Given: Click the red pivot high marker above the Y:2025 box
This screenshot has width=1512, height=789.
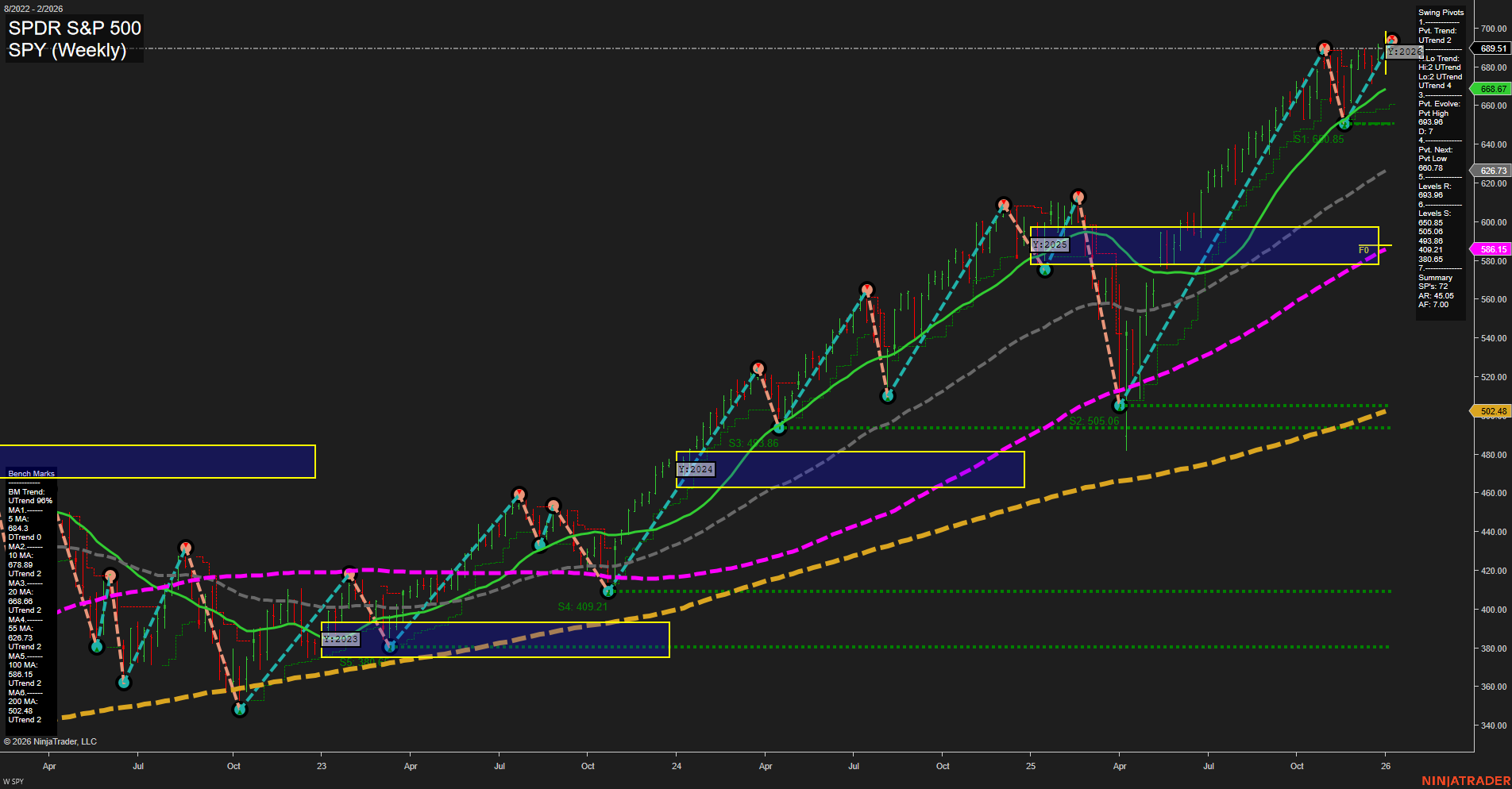Looking at the screenshot, I should [1078, 196].
